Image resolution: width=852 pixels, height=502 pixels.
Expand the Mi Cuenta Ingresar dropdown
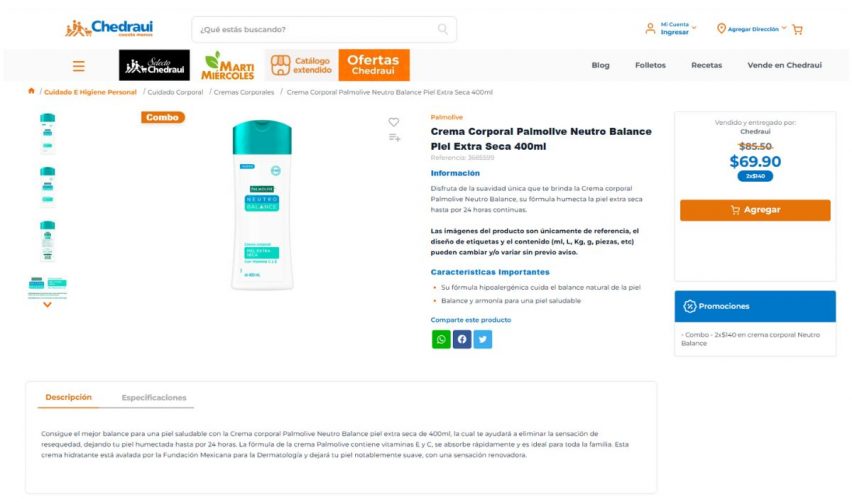[671, 28]
